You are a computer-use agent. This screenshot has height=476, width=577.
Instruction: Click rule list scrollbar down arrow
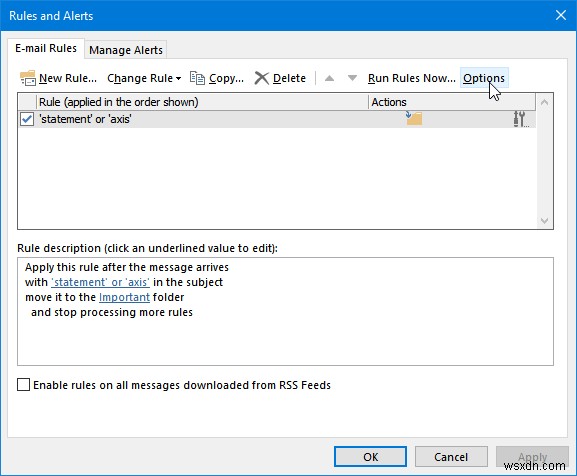coord(544,221)
